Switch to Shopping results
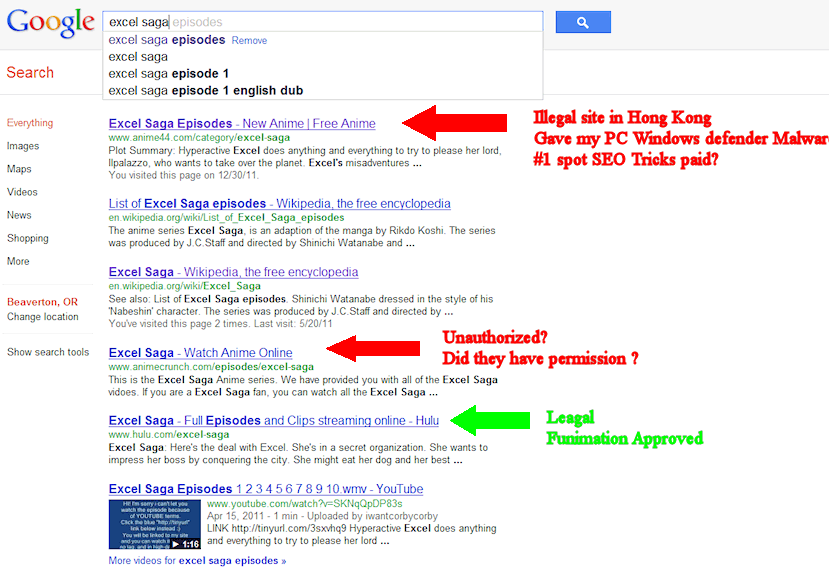The image size is (829, 568). point(27,239)
